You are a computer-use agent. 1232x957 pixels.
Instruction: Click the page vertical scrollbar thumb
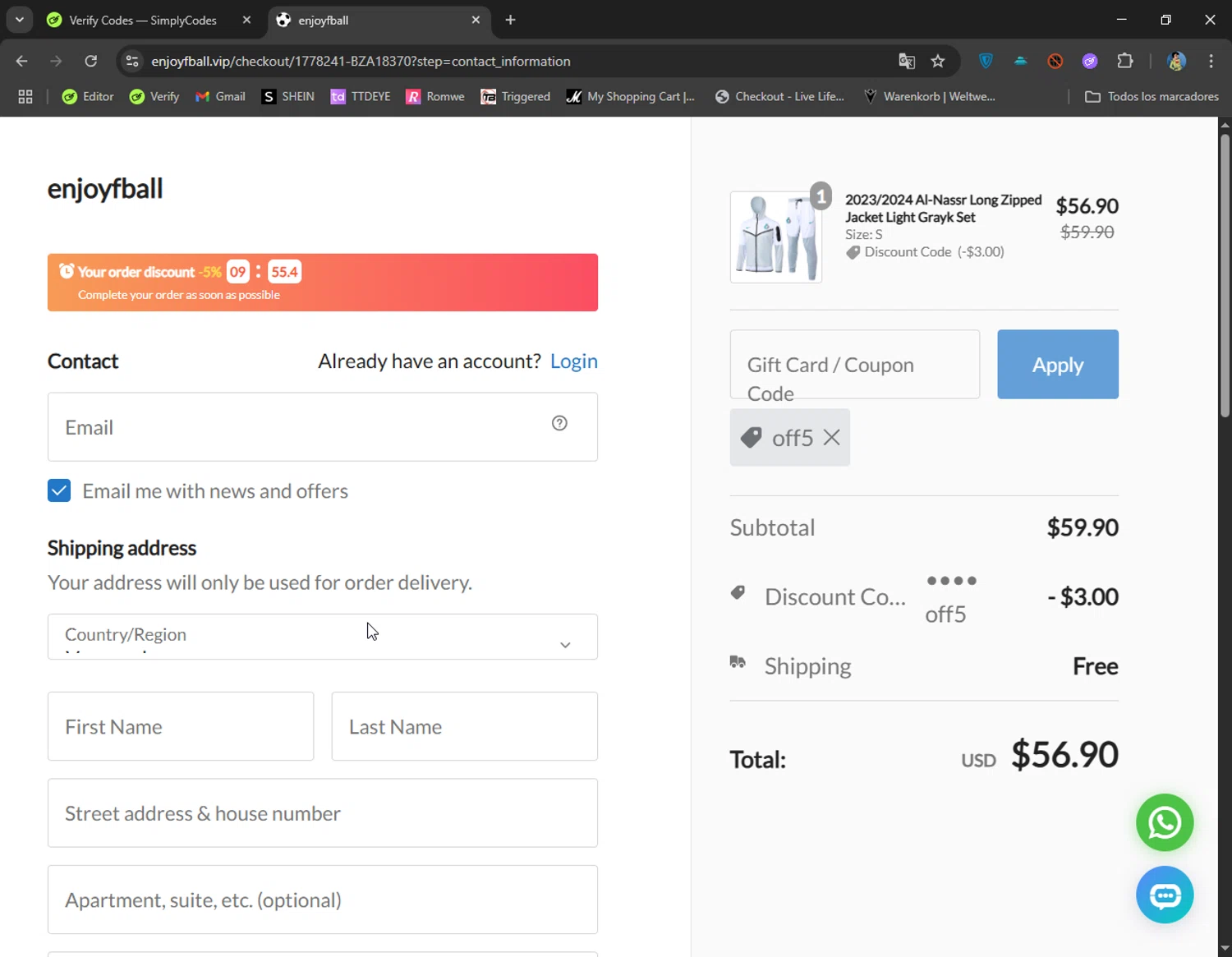point(1225,275)
